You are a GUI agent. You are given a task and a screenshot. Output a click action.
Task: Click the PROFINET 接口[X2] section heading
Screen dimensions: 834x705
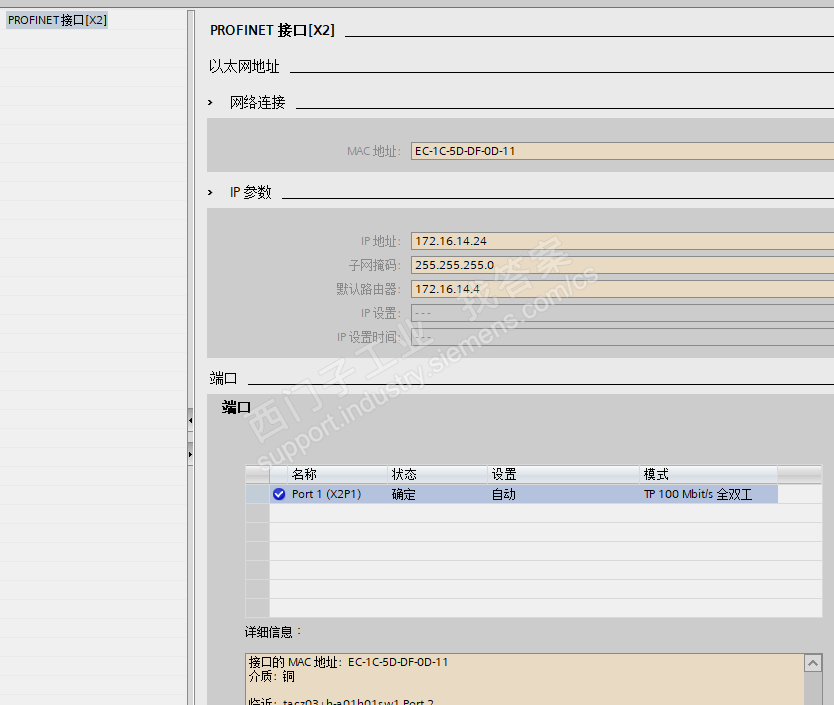(x=272, y=30)
